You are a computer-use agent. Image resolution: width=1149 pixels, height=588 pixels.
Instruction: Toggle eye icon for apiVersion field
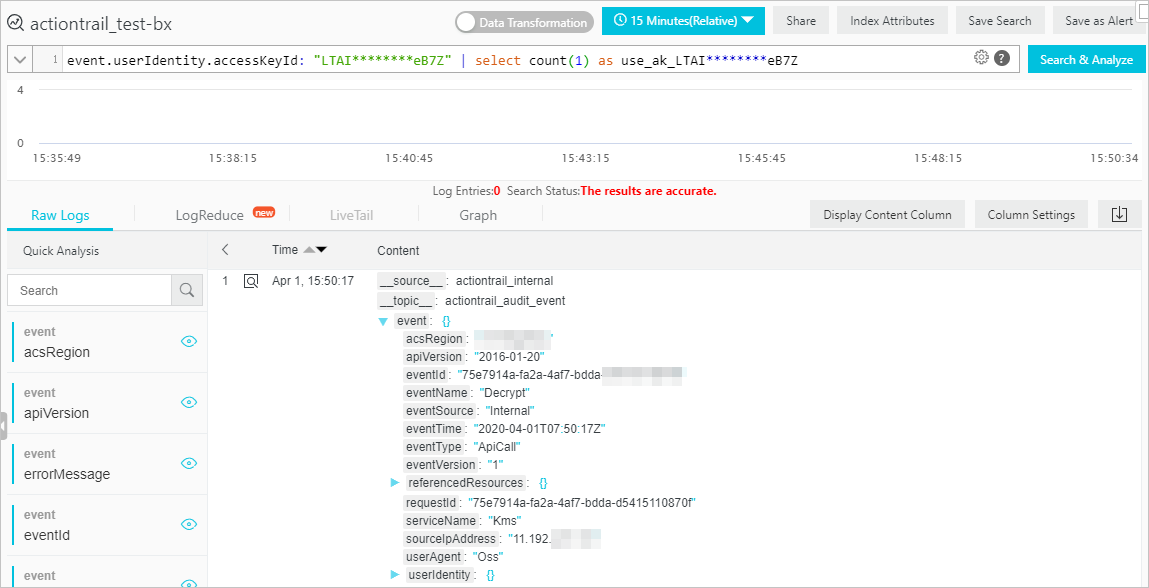coord(189,402)
